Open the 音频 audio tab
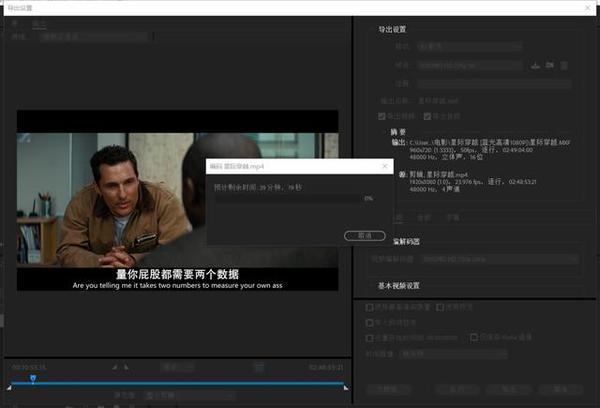600x408 pixels. [424, 218]
